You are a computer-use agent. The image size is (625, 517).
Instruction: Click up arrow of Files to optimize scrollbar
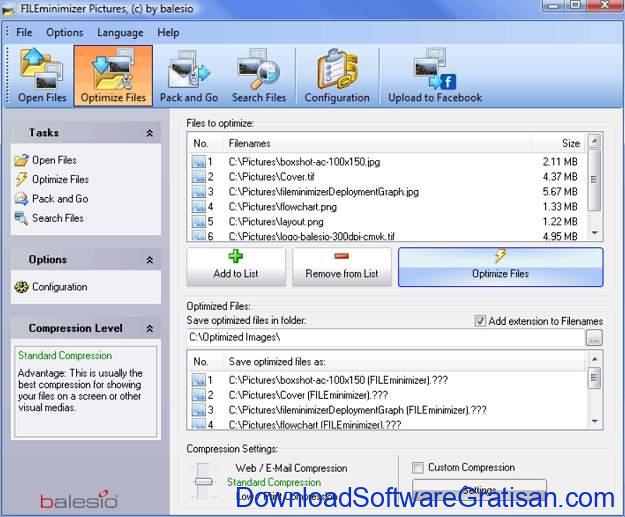pos(594,141)
